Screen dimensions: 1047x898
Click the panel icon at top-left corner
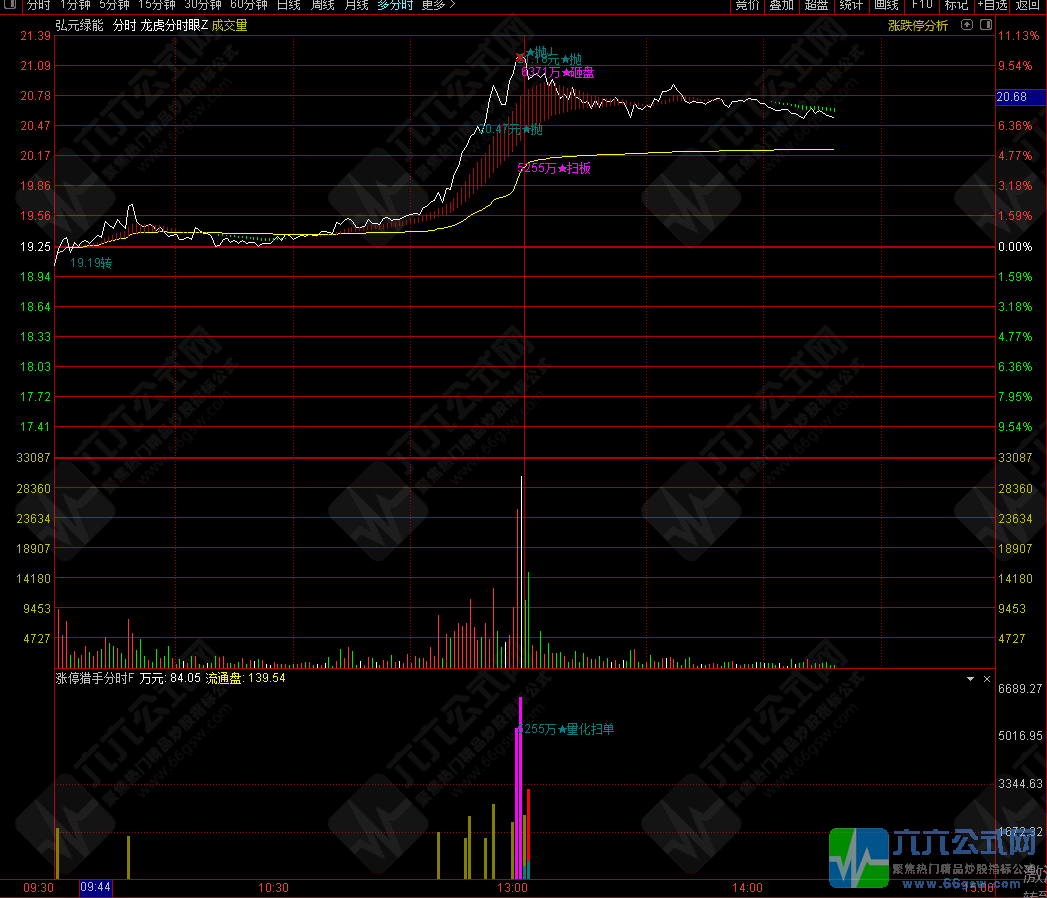click(x=9, y=5)
